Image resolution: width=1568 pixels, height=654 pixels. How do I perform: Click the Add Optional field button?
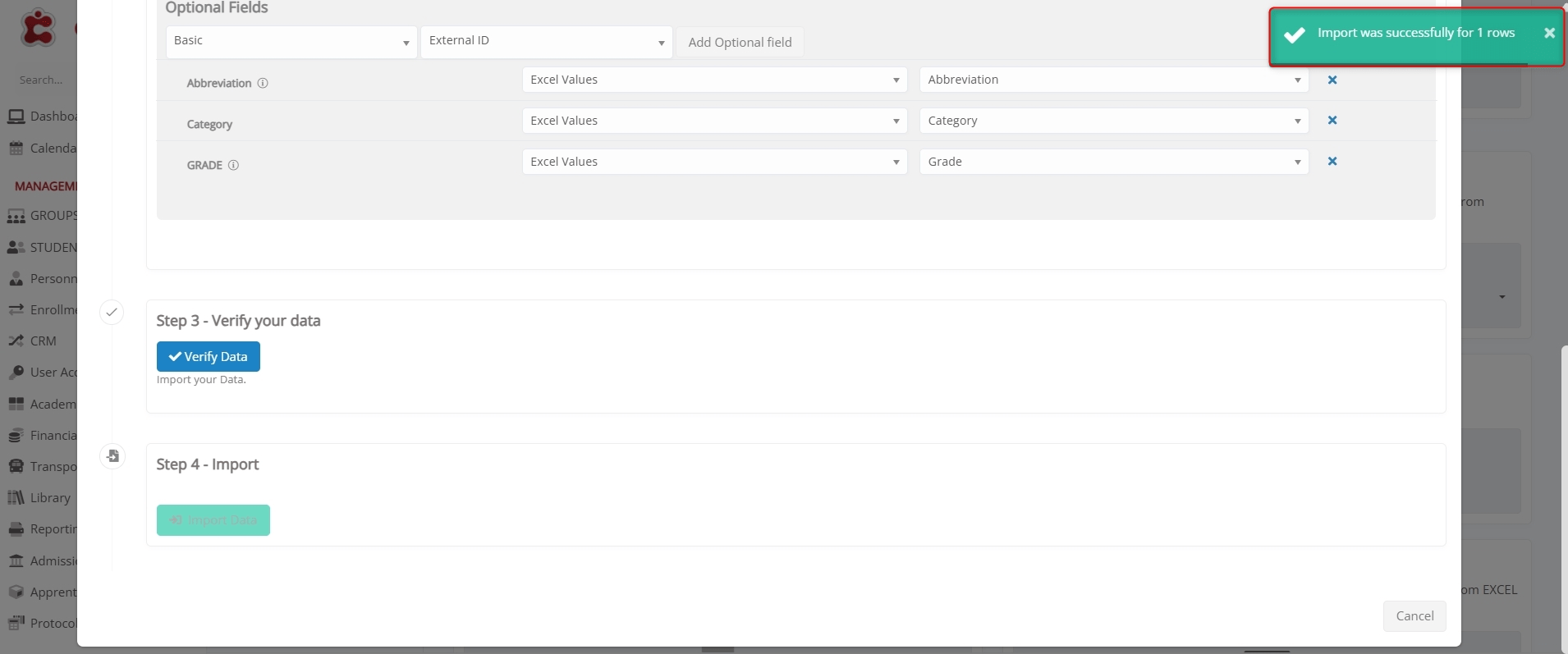click(x=740, y=43)
